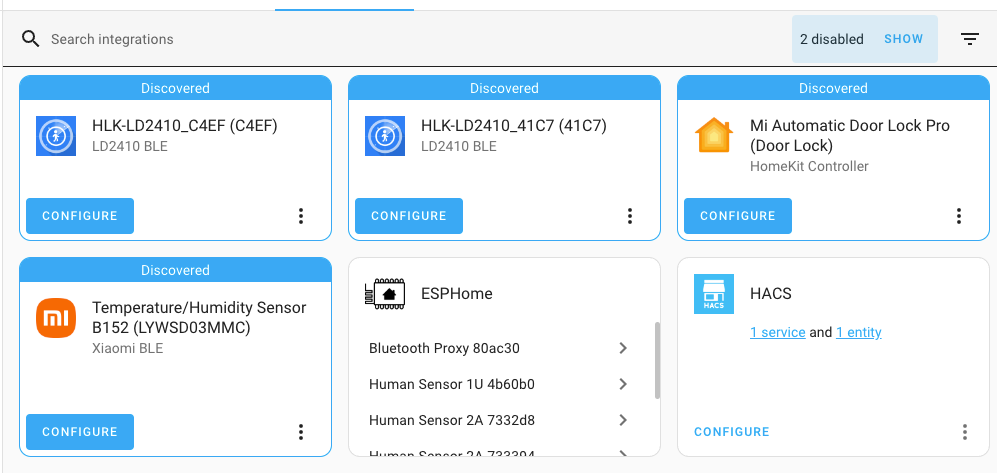
Task: Click the search magnifier icon
Action: coord(31,39)
